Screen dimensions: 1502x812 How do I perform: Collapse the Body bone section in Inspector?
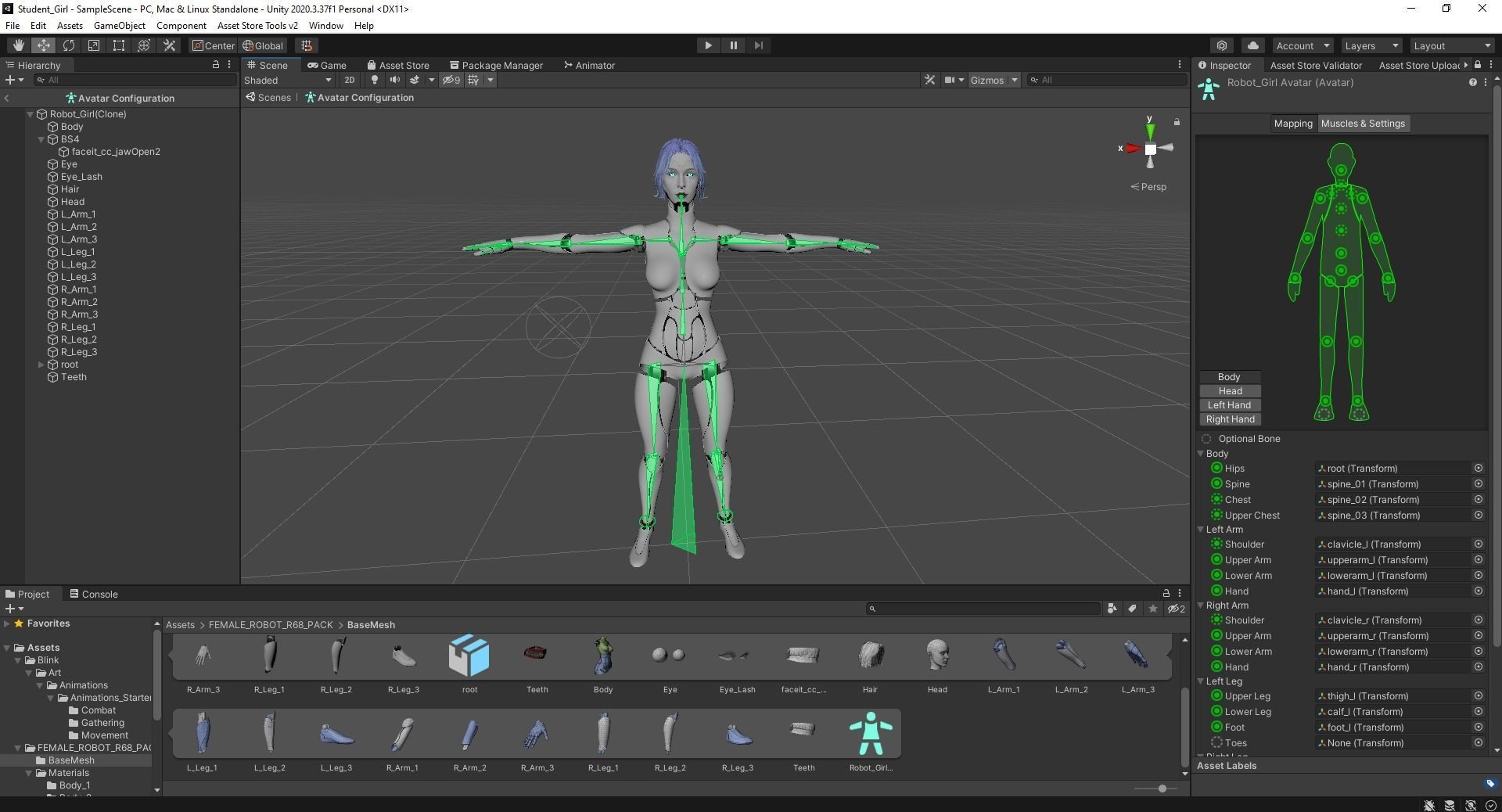coord(1201,454)
